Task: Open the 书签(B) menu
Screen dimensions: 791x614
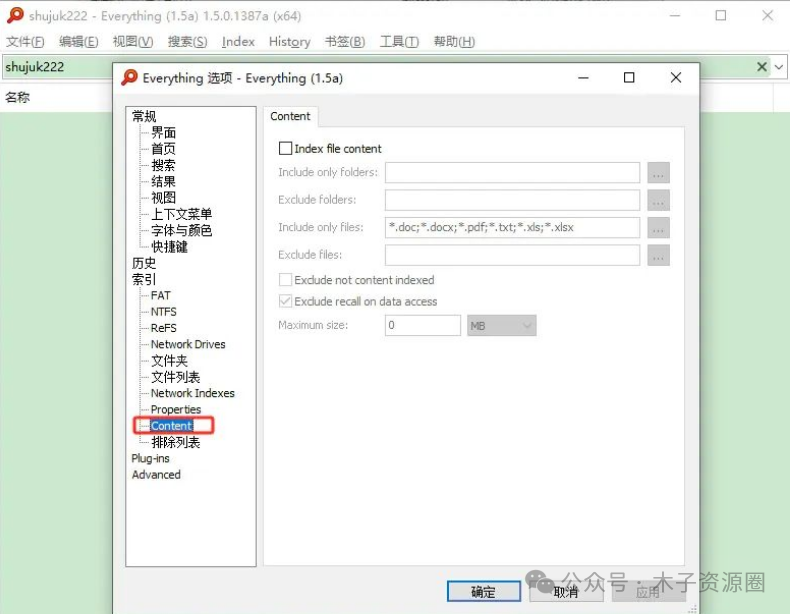Action: (x=345, y=41)
